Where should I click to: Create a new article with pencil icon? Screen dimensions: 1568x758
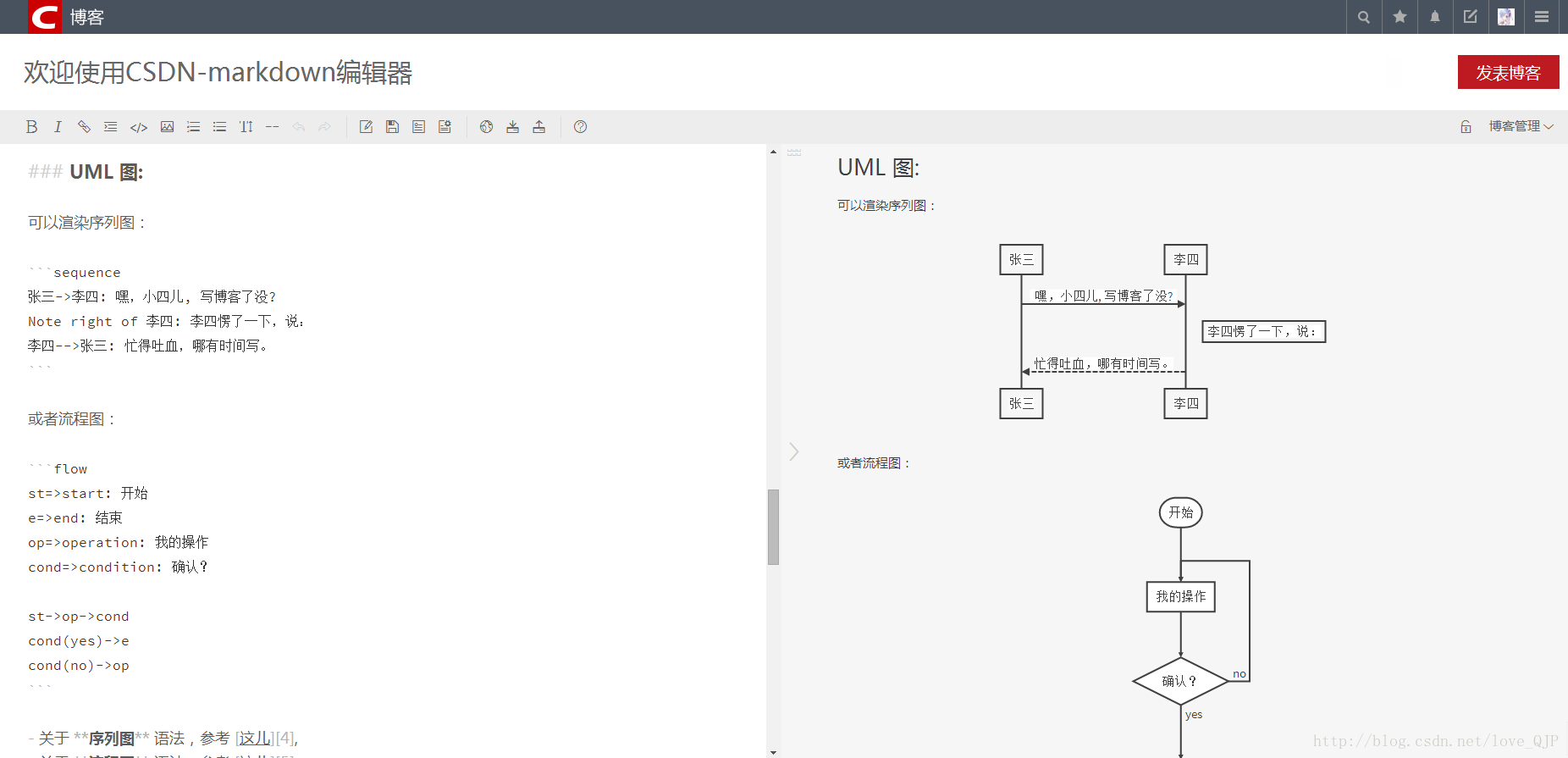pos(366,127)
